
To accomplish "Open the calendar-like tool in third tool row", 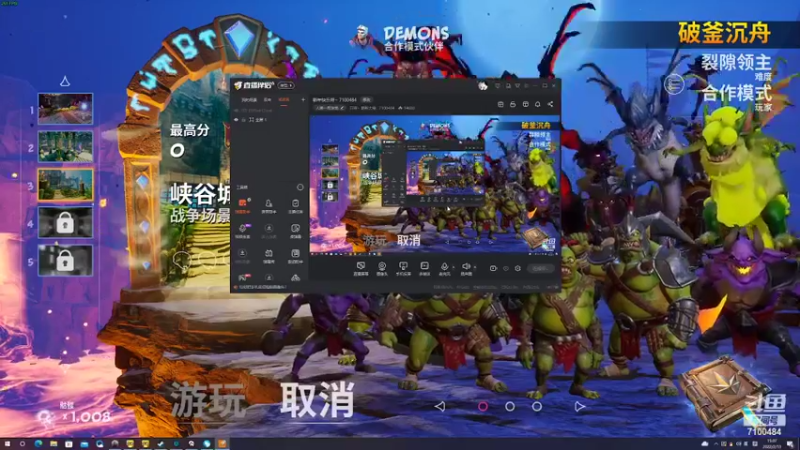I will (269, 256).
